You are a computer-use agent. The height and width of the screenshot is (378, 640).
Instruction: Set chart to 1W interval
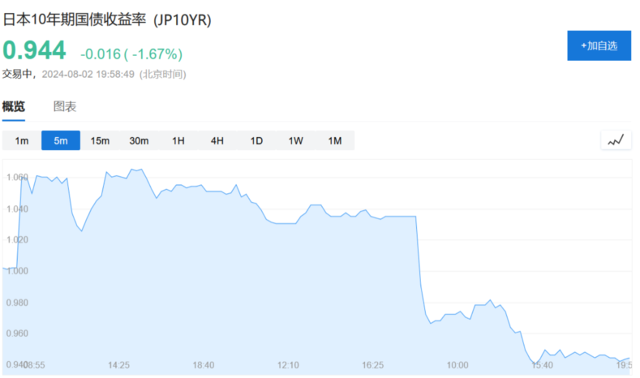296,140
